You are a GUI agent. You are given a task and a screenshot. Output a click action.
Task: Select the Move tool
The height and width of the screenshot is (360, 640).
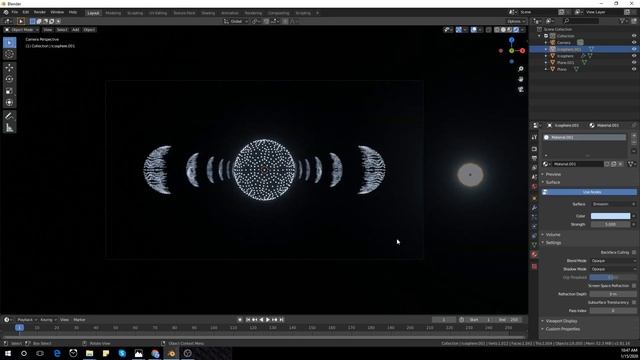(9, 67)
